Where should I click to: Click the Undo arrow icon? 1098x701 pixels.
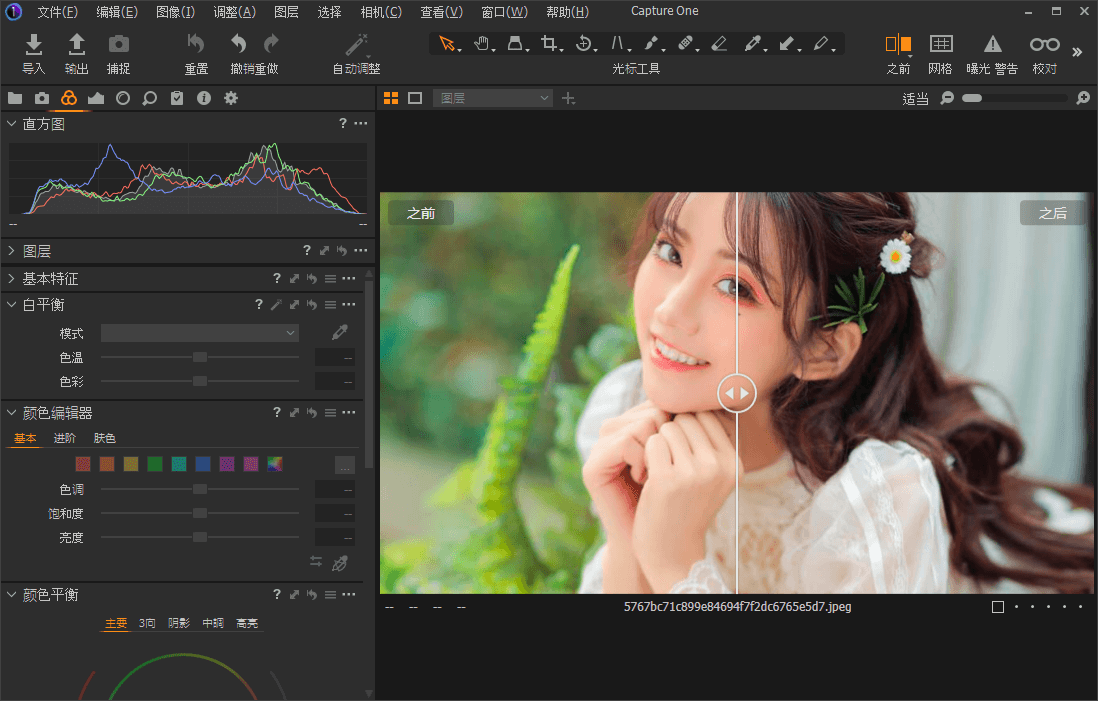coord(238,44)
